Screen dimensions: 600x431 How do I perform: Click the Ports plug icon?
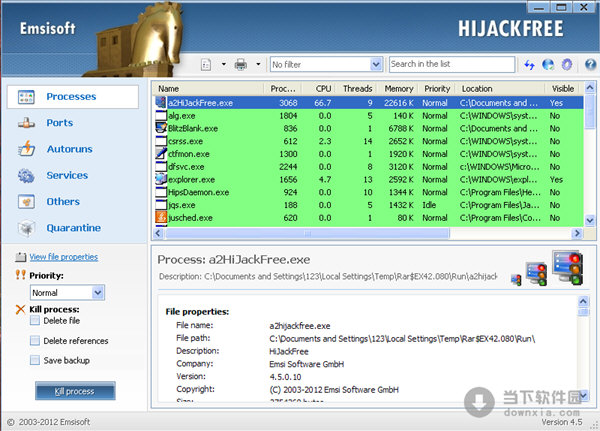pos(26,123)
